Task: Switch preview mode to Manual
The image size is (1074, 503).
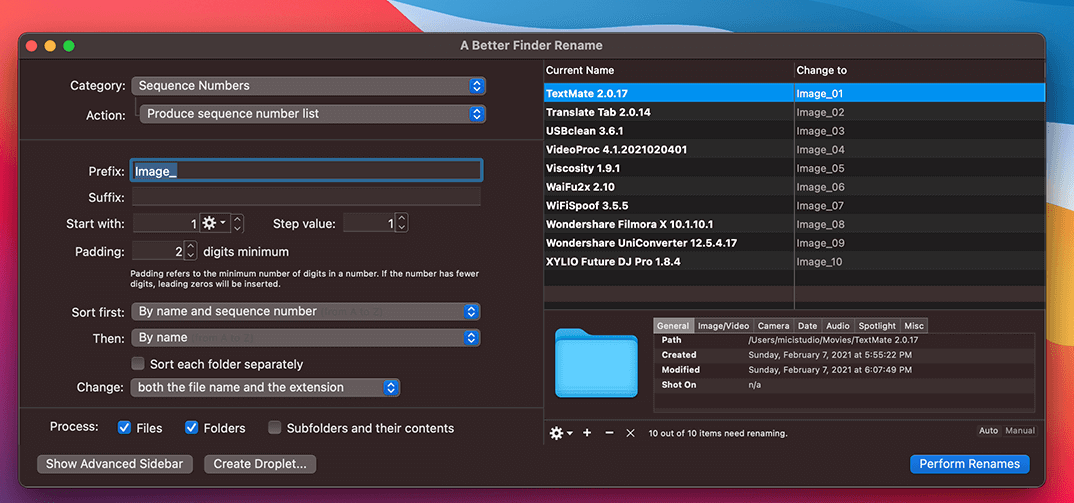Action: click(1019, 431)
